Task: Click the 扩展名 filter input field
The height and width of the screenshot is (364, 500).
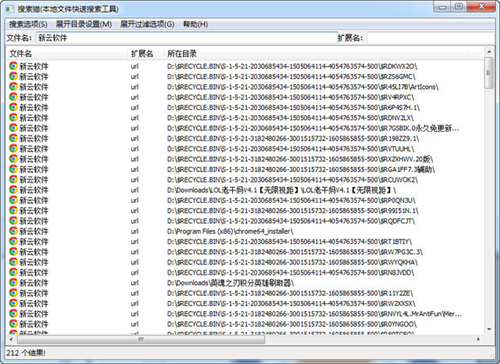Action: (430, 38)
